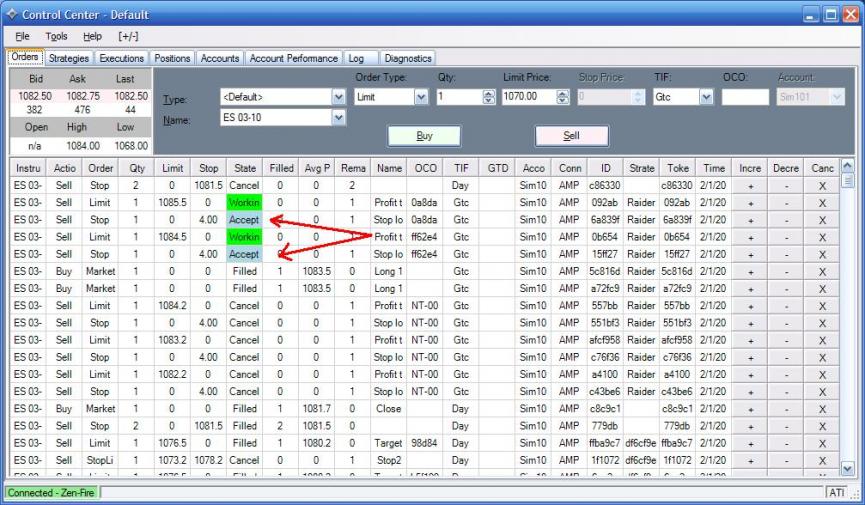The height and width of the screenshot is (505, 865).
Task: Click the Qty stepper arrows
Action: click(x=489, y=97)
